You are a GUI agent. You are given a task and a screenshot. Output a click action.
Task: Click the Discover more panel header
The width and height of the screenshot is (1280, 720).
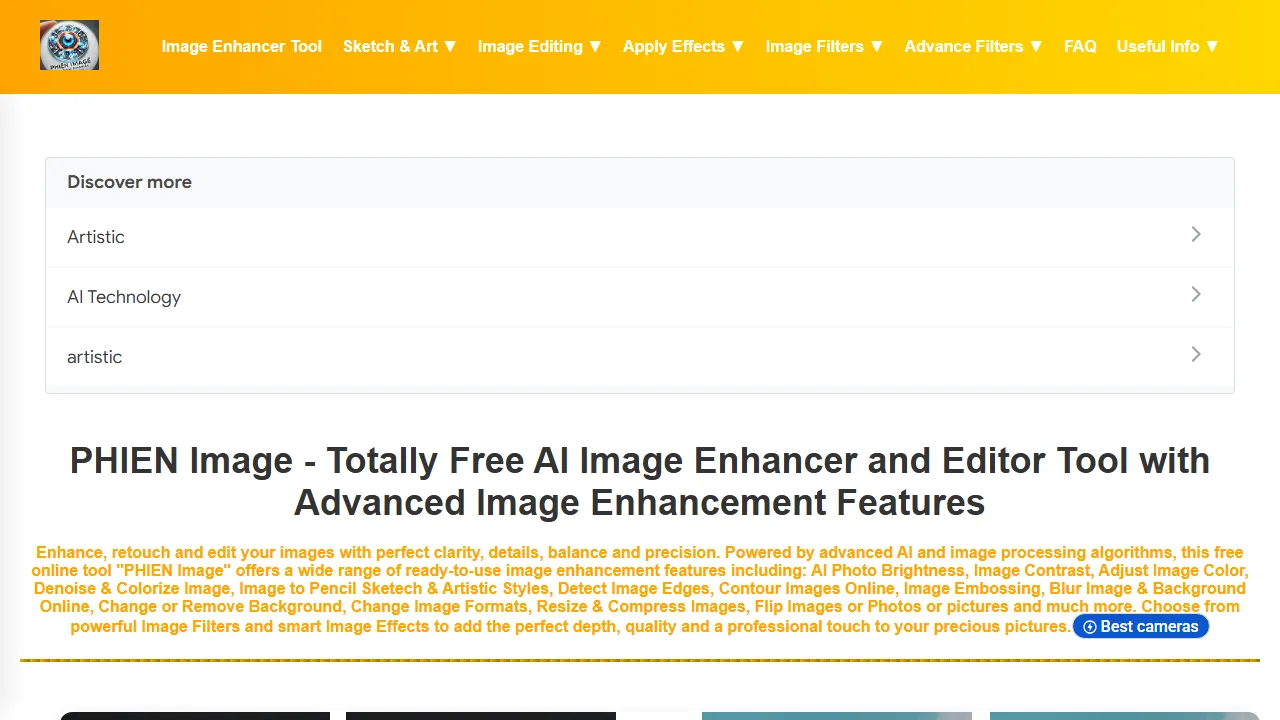[129, 182]
